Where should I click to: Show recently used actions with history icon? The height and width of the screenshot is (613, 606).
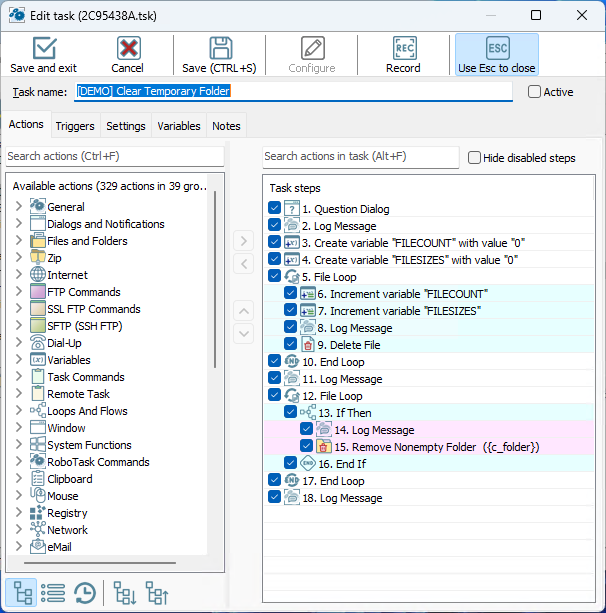tap(85, 593)
